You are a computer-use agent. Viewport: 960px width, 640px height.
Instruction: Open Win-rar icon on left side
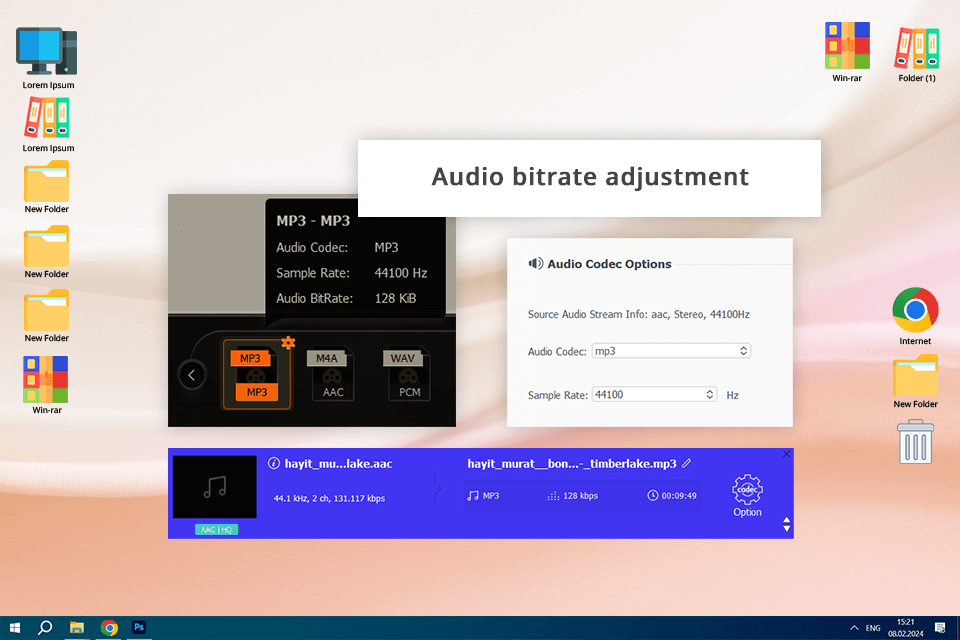47,385
